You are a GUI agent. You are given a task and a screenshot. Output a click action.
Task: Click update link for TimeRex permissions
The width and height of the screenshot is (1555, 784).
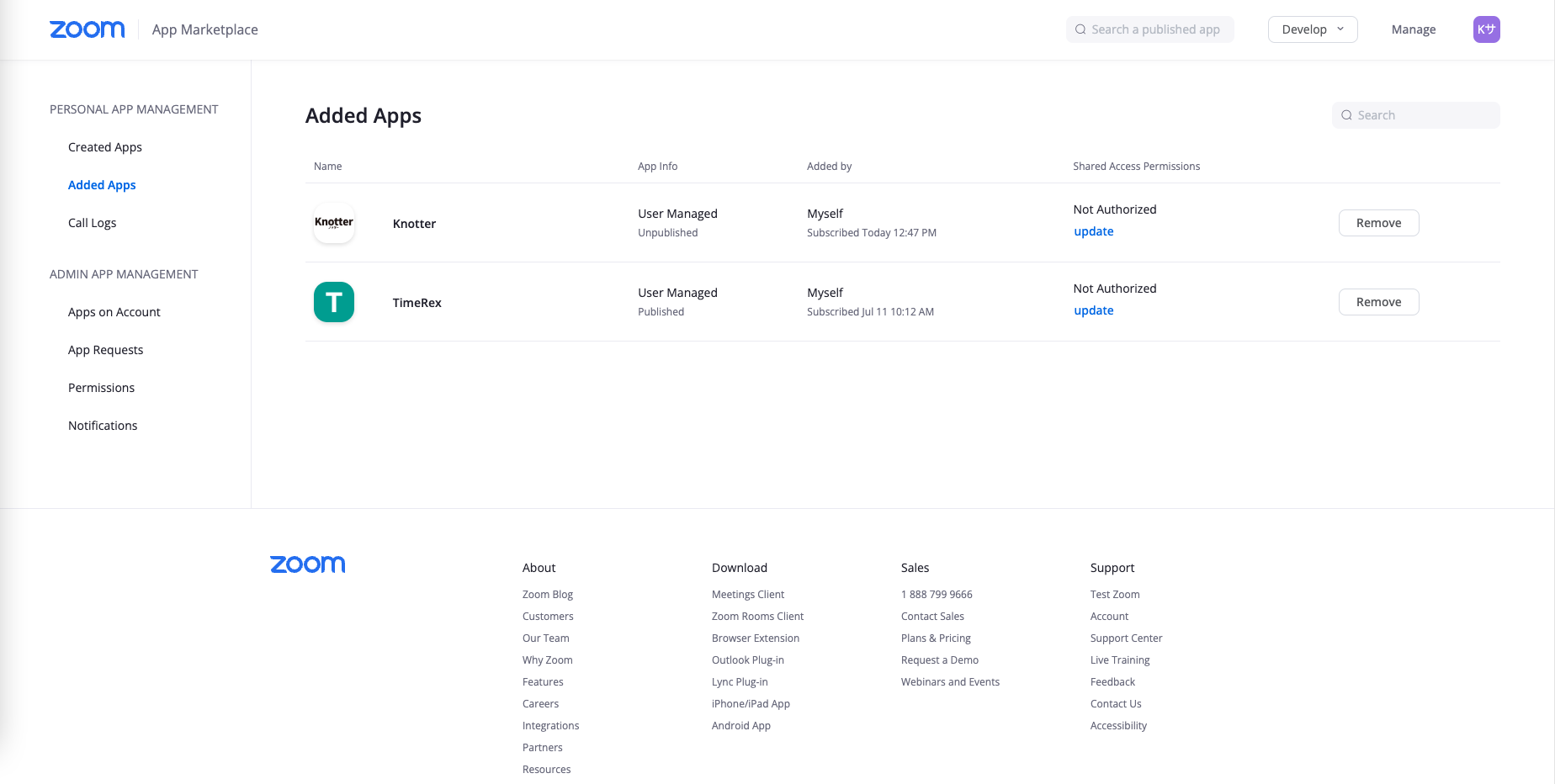[1093, 310]
